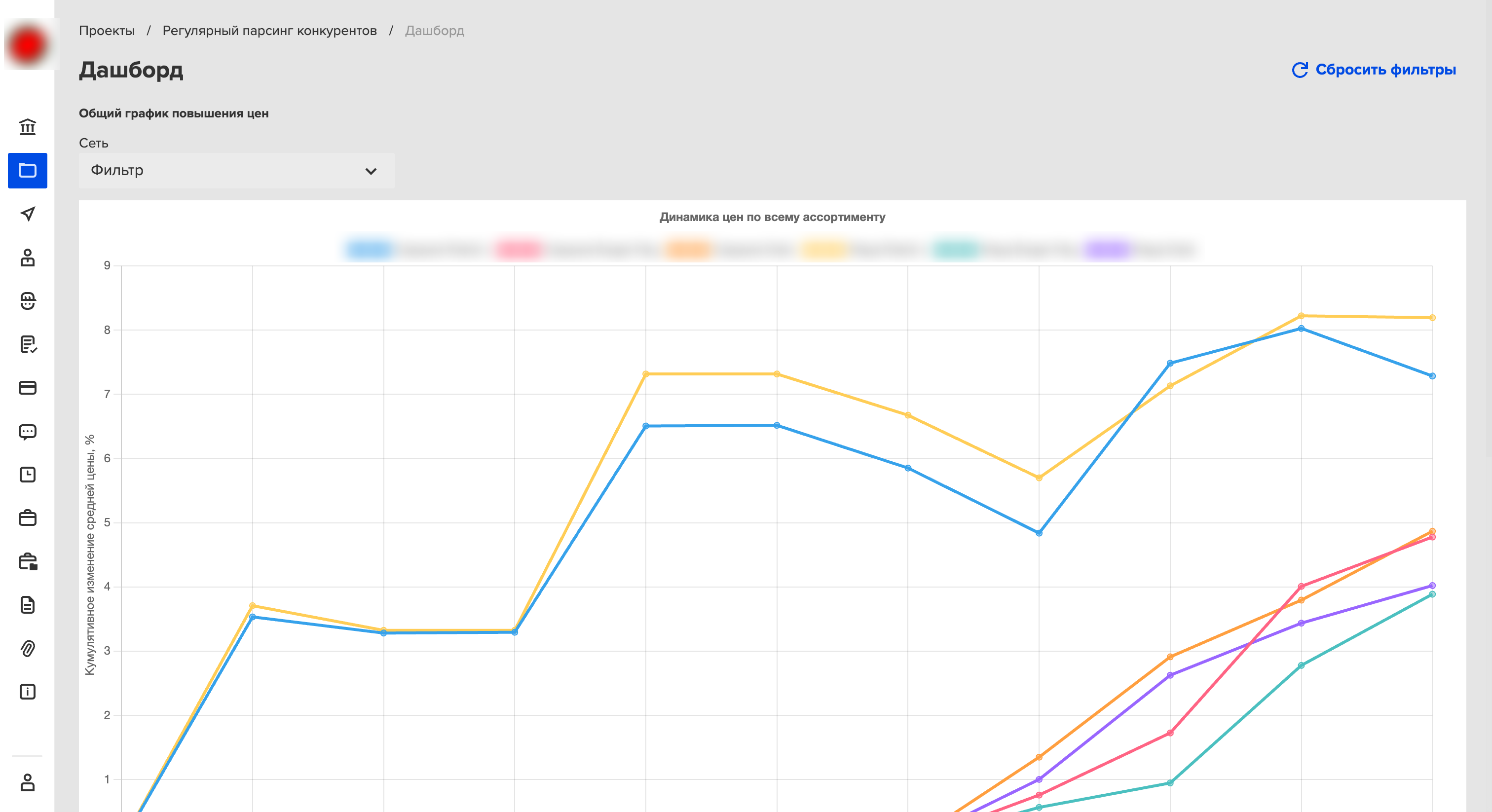Screen dimensions: 1492x812
Task: Click the purple line's last point near 4
Action: pyautogui.click(x=1432, y=586)
